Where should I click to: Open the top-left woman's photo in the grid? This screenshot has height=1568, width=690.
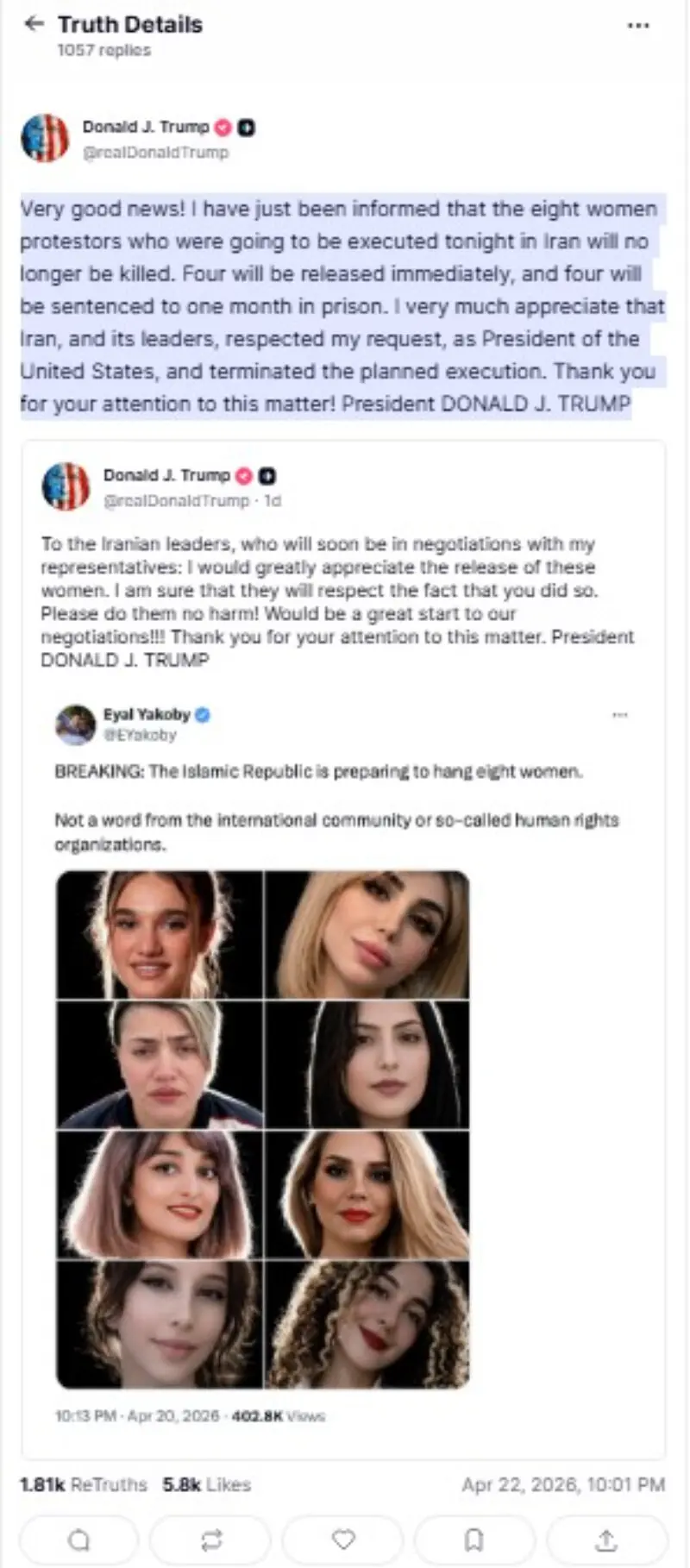[x=160, y=935]
